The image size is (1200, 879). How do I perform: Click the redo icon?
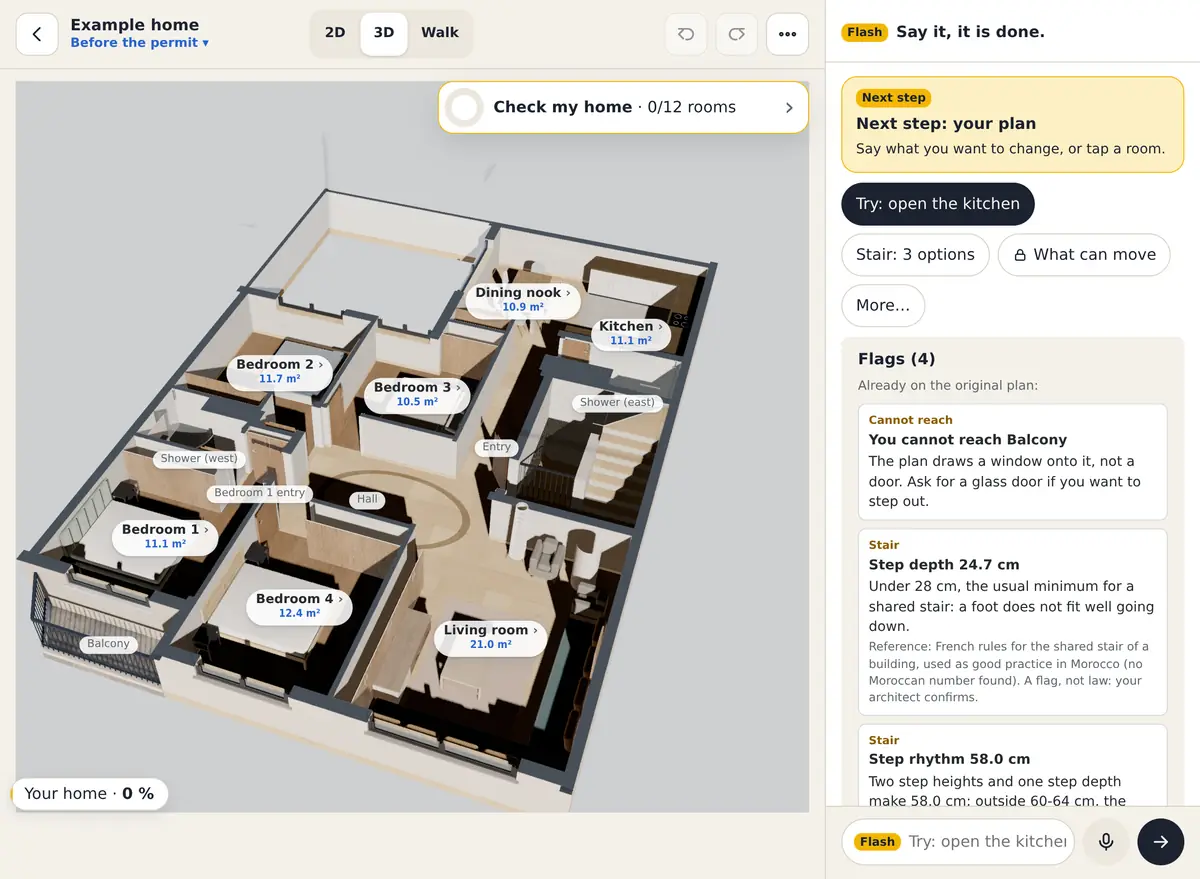coord(737,34)
